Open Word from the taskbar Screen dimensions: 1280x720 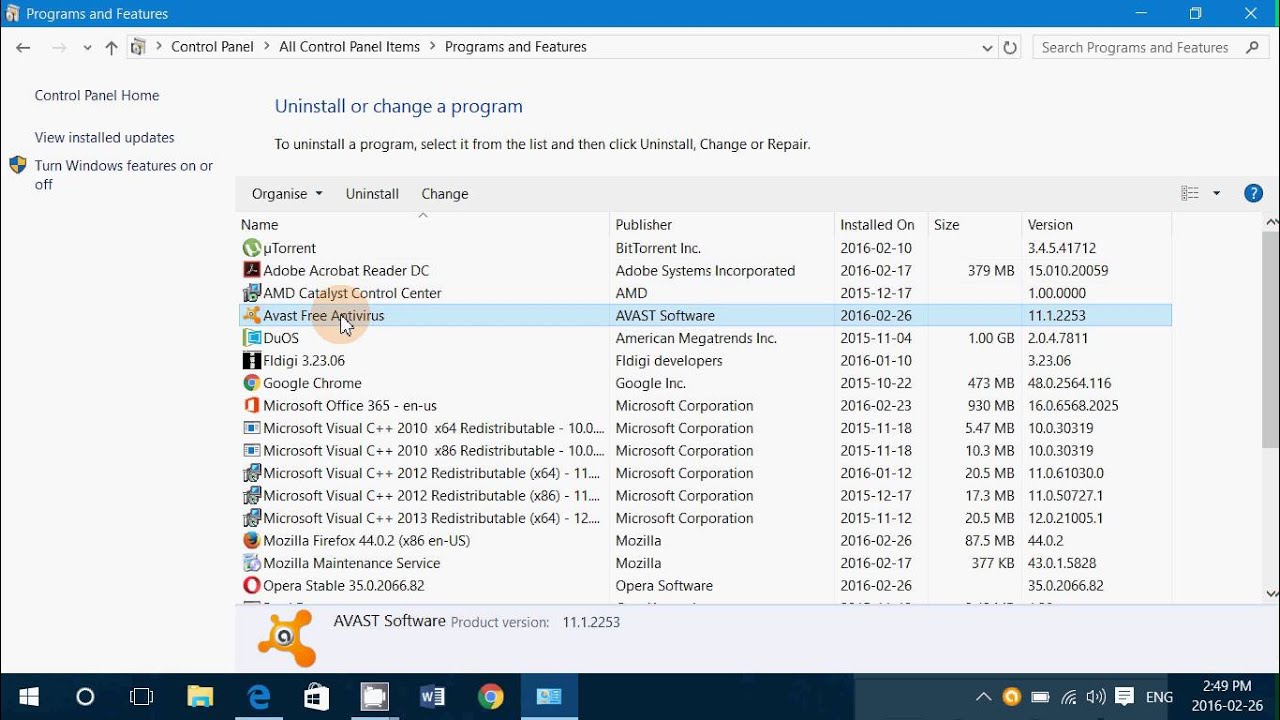pyautogui.click(x=432, y=697)
